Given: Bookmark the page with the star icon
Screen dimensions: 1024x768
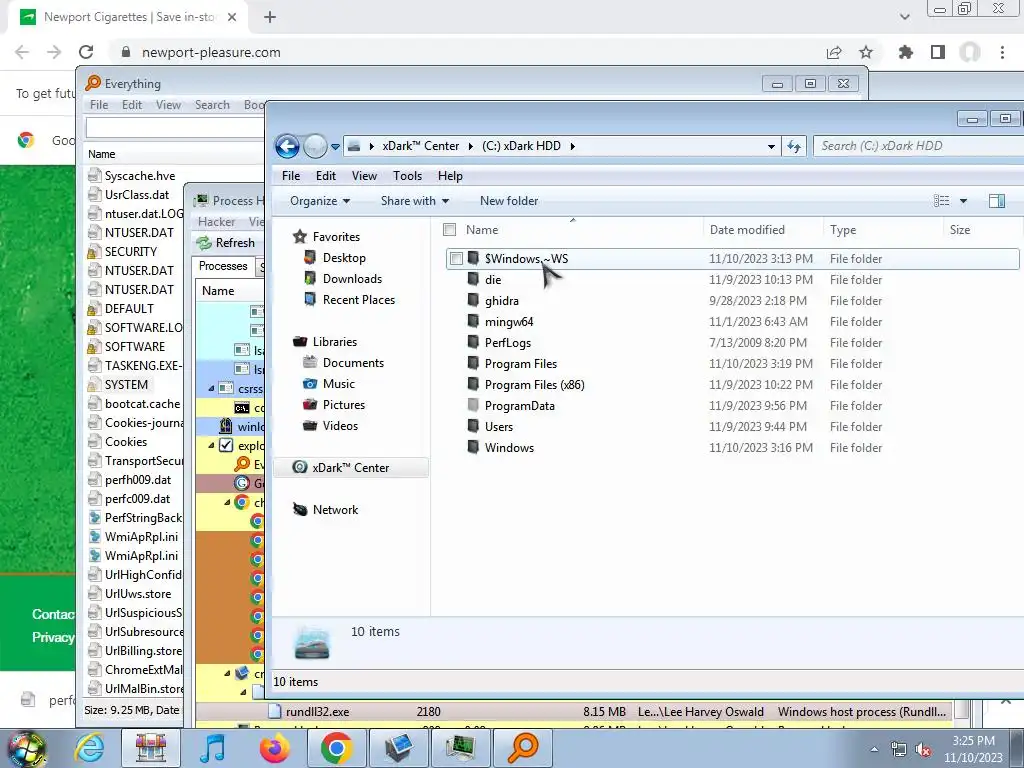Looking at the screenshot, I should point(866,52).
